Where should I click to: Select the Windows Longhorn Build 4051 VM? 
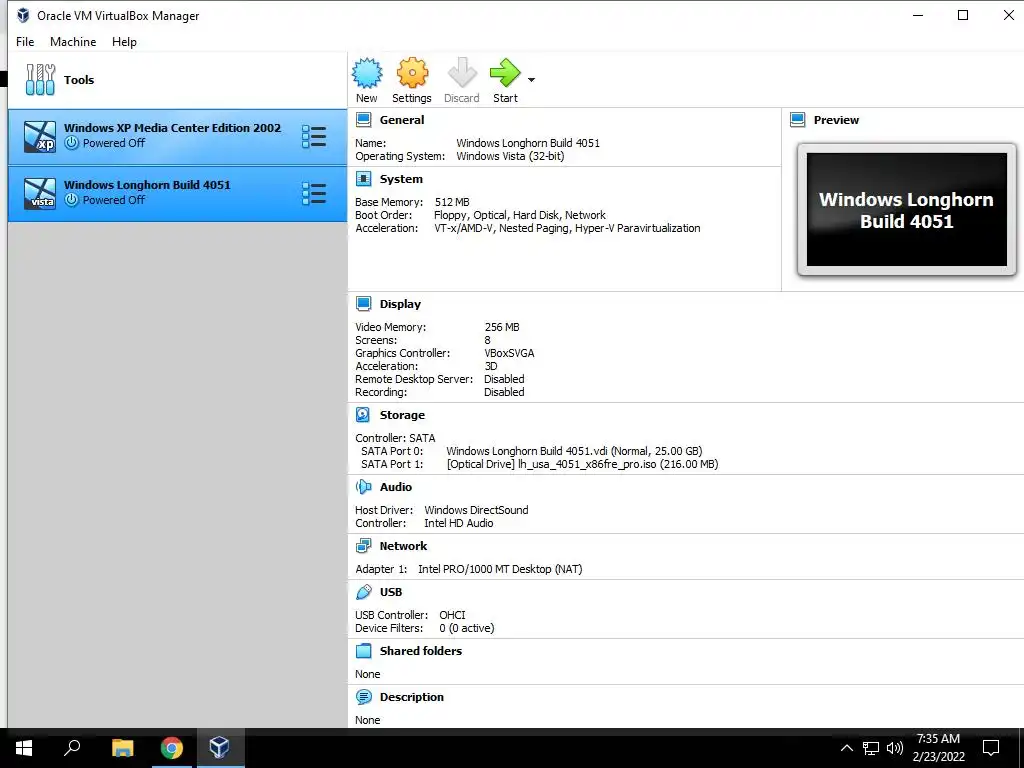tap(177, 194)
